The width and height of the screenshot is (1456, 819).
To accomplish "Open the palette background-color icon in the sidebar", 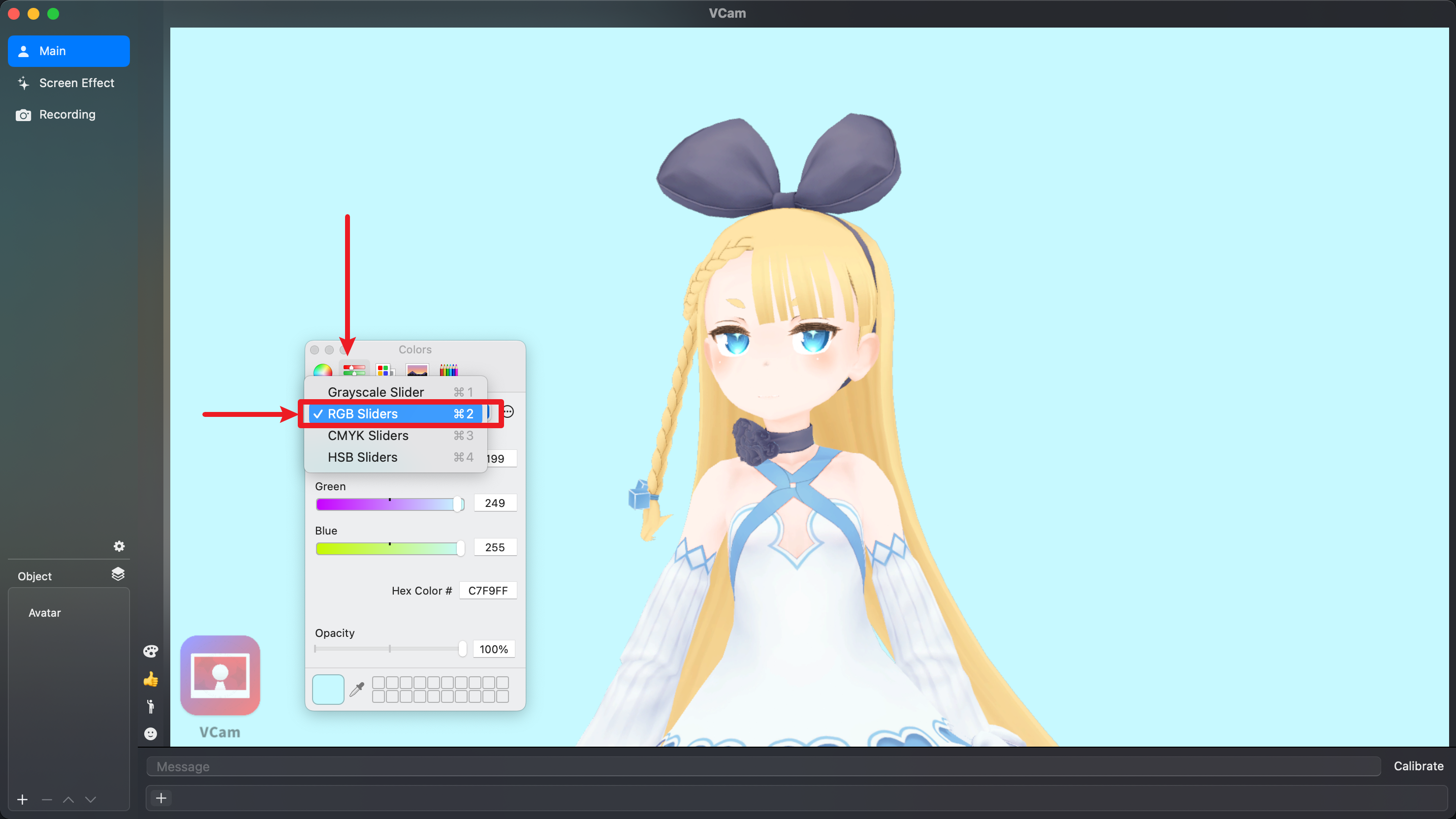I will [150, 651].
